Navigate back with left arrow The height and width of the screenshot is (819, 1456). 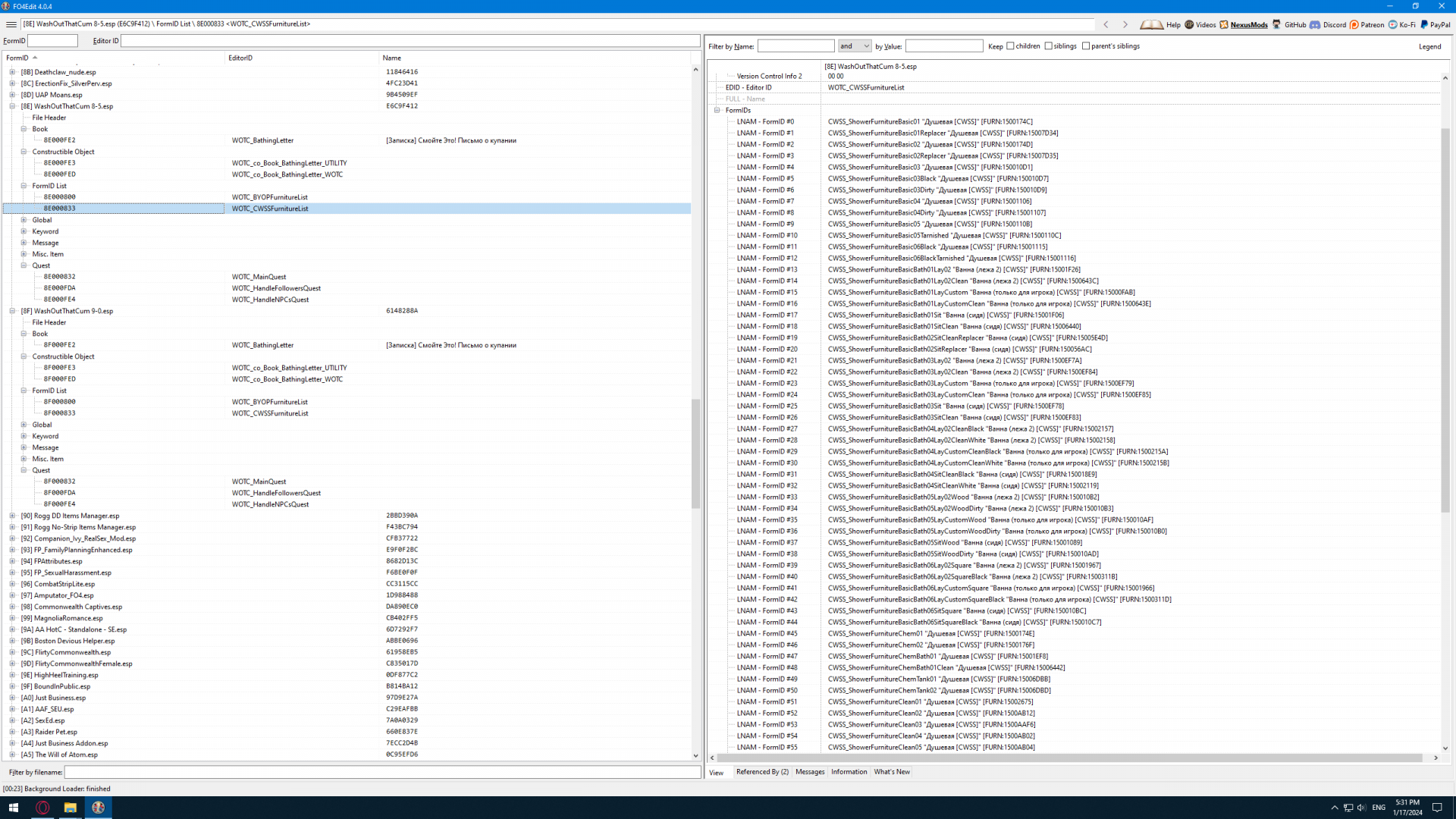(1106, 24)
